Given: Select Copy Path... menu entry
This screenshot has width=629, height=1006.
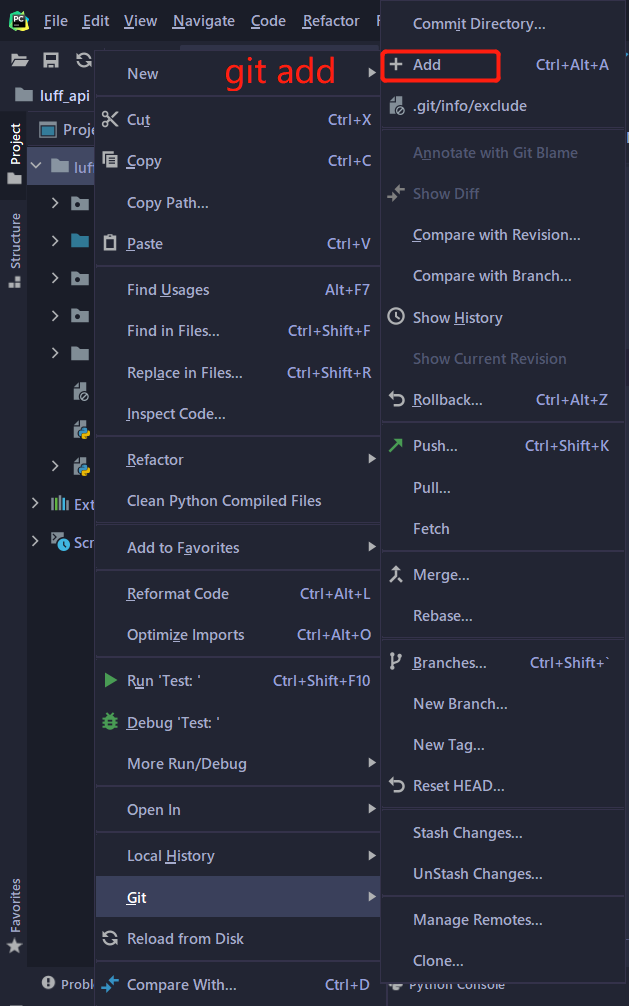Looking at the screenshot, I should click(x=237, y=203).
